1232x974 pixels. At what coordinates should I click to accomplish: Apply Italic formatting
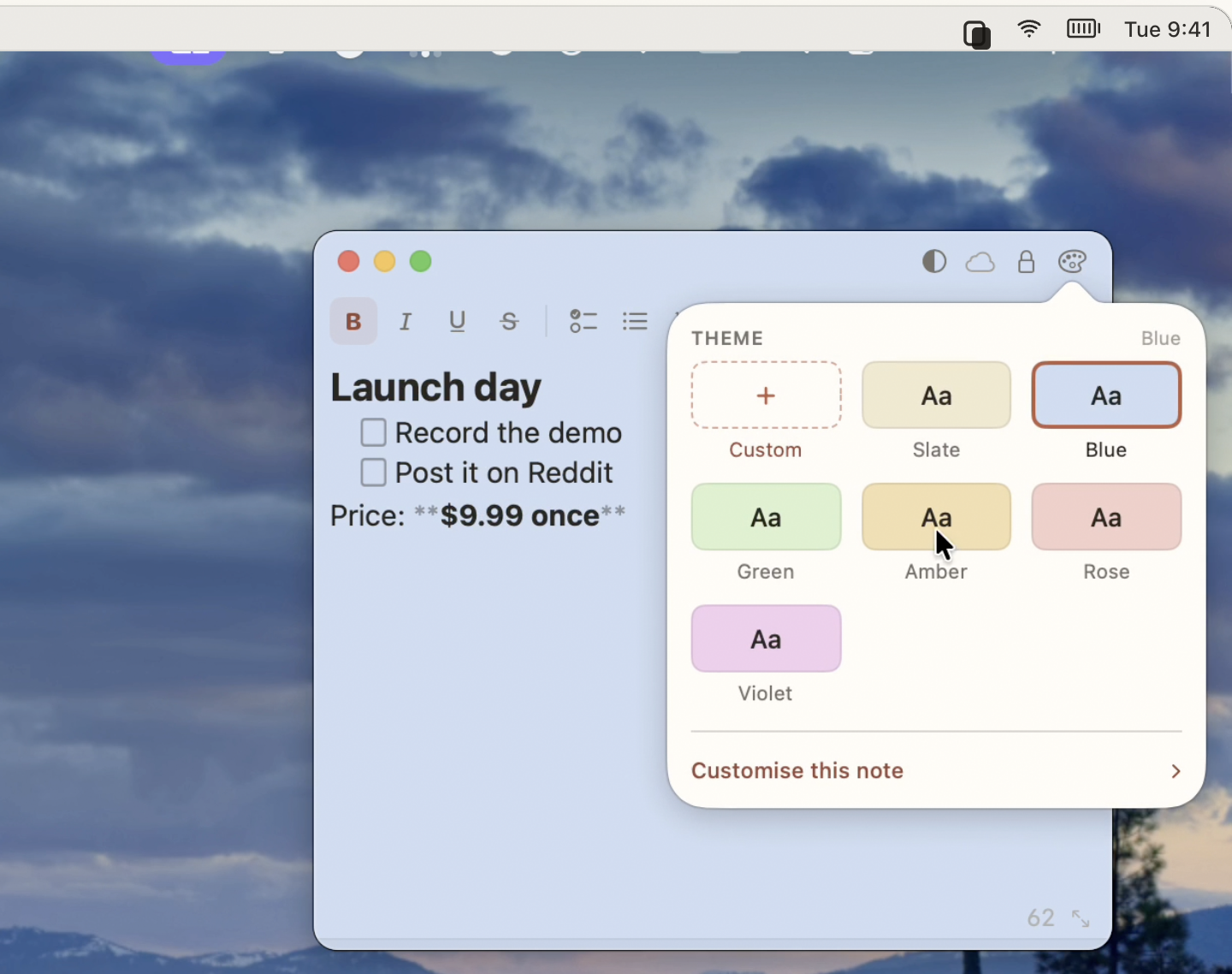click(x=406, y=321)
